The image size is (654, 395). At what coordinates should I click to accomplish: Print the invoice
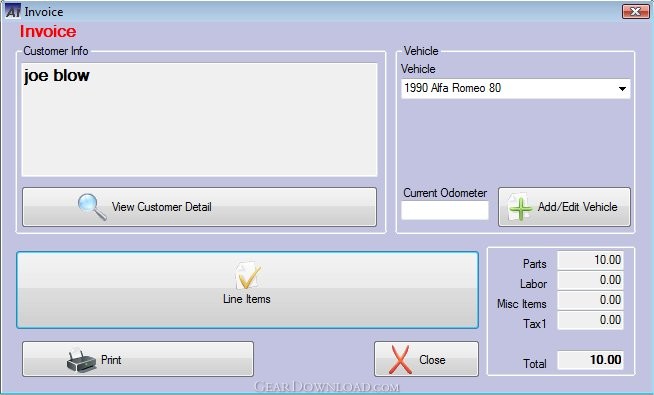[138, 359]
